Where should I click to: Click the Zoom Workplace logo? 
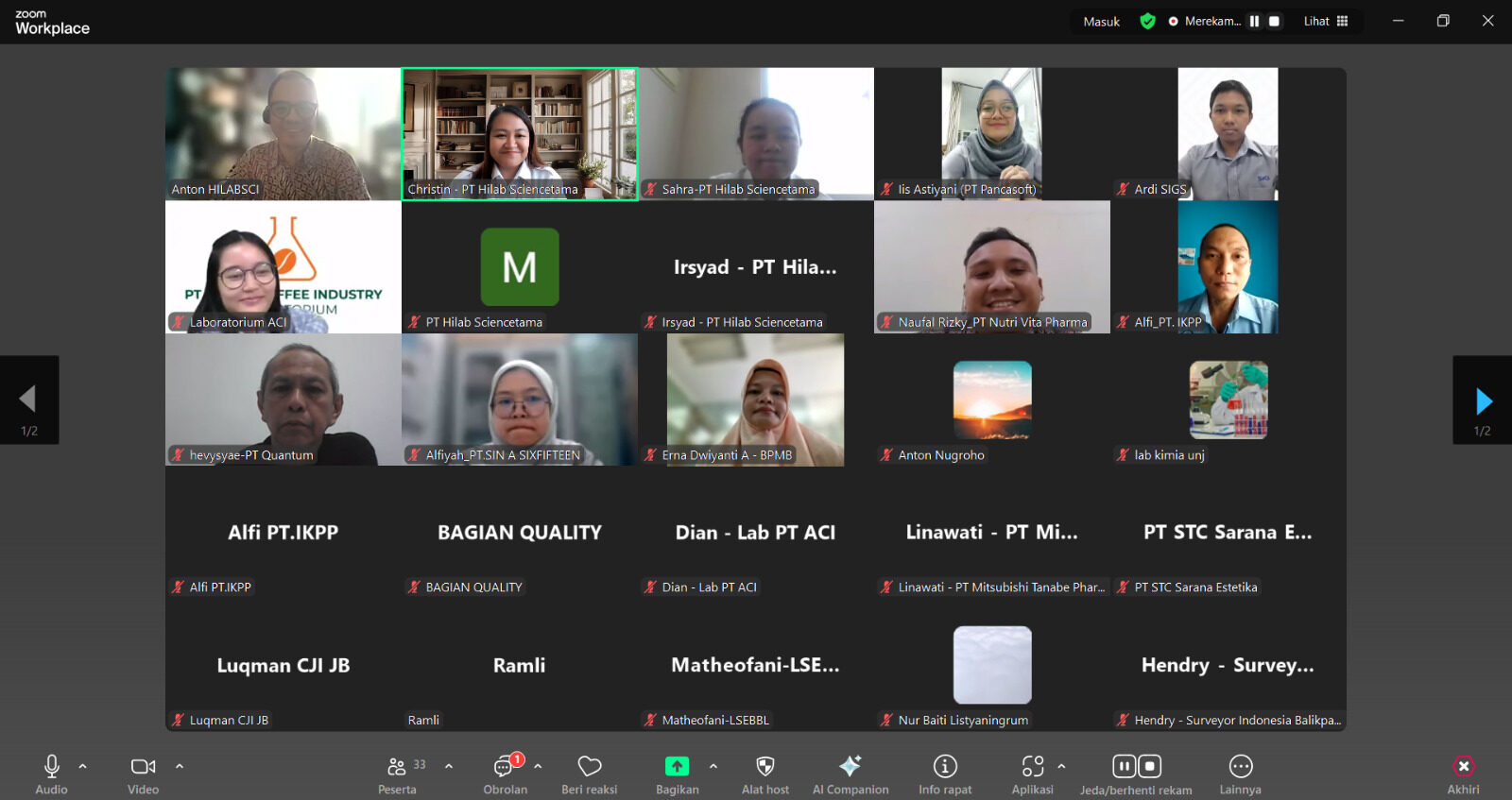52,22
